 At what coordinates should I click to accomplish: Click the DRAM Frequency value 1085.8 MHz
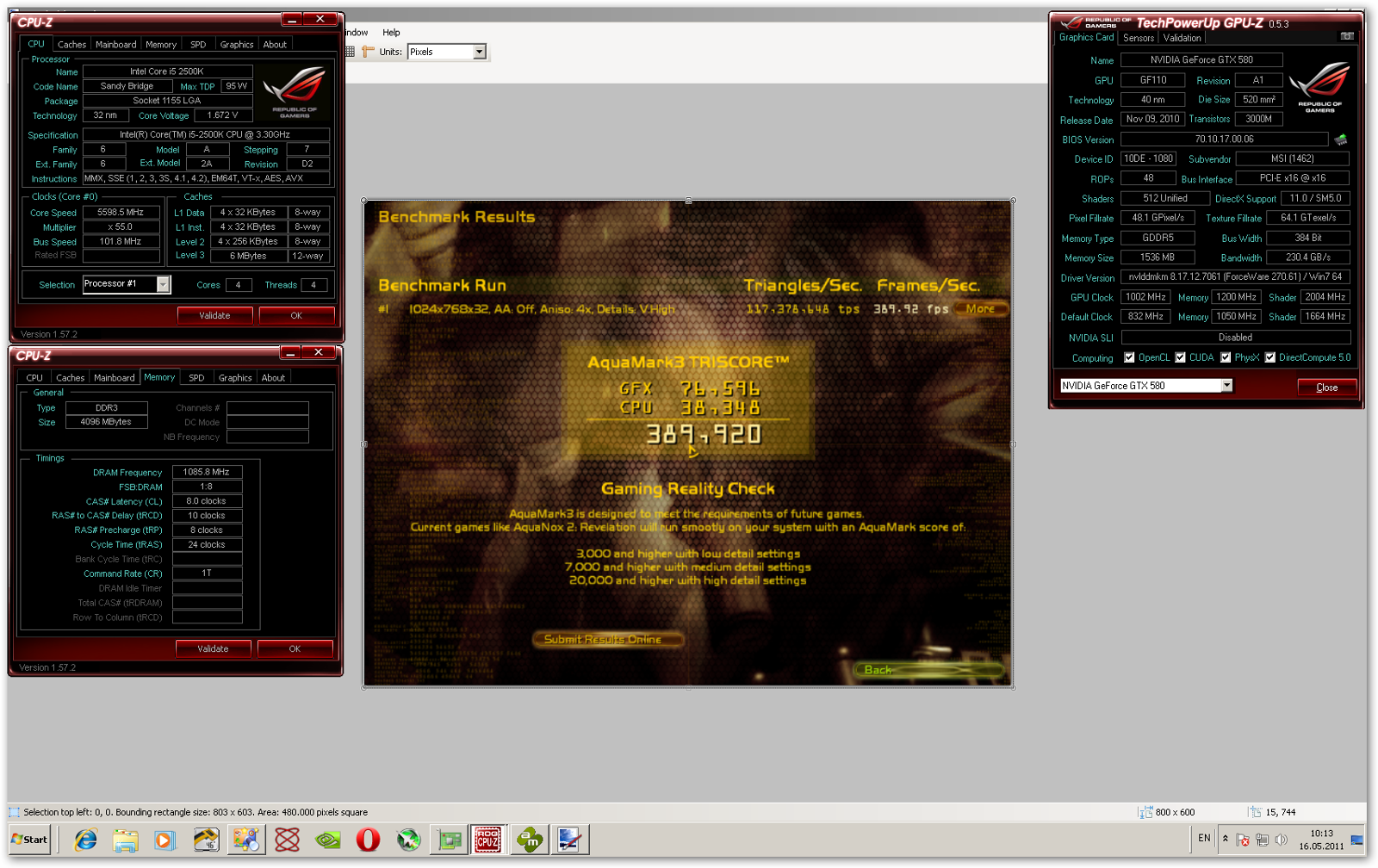[x=207, y=472]
